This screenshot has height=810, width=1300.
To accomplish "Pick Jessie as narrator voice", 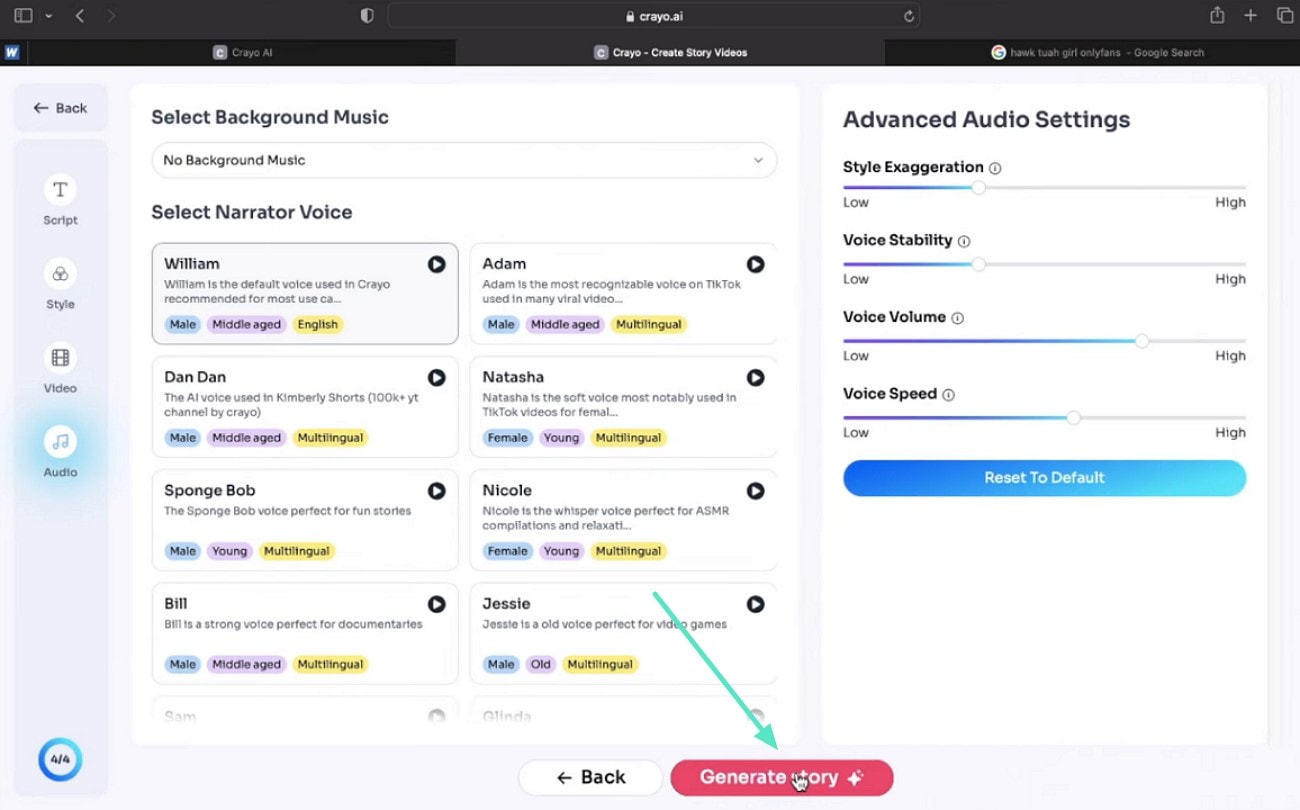I will coord(623,633).
